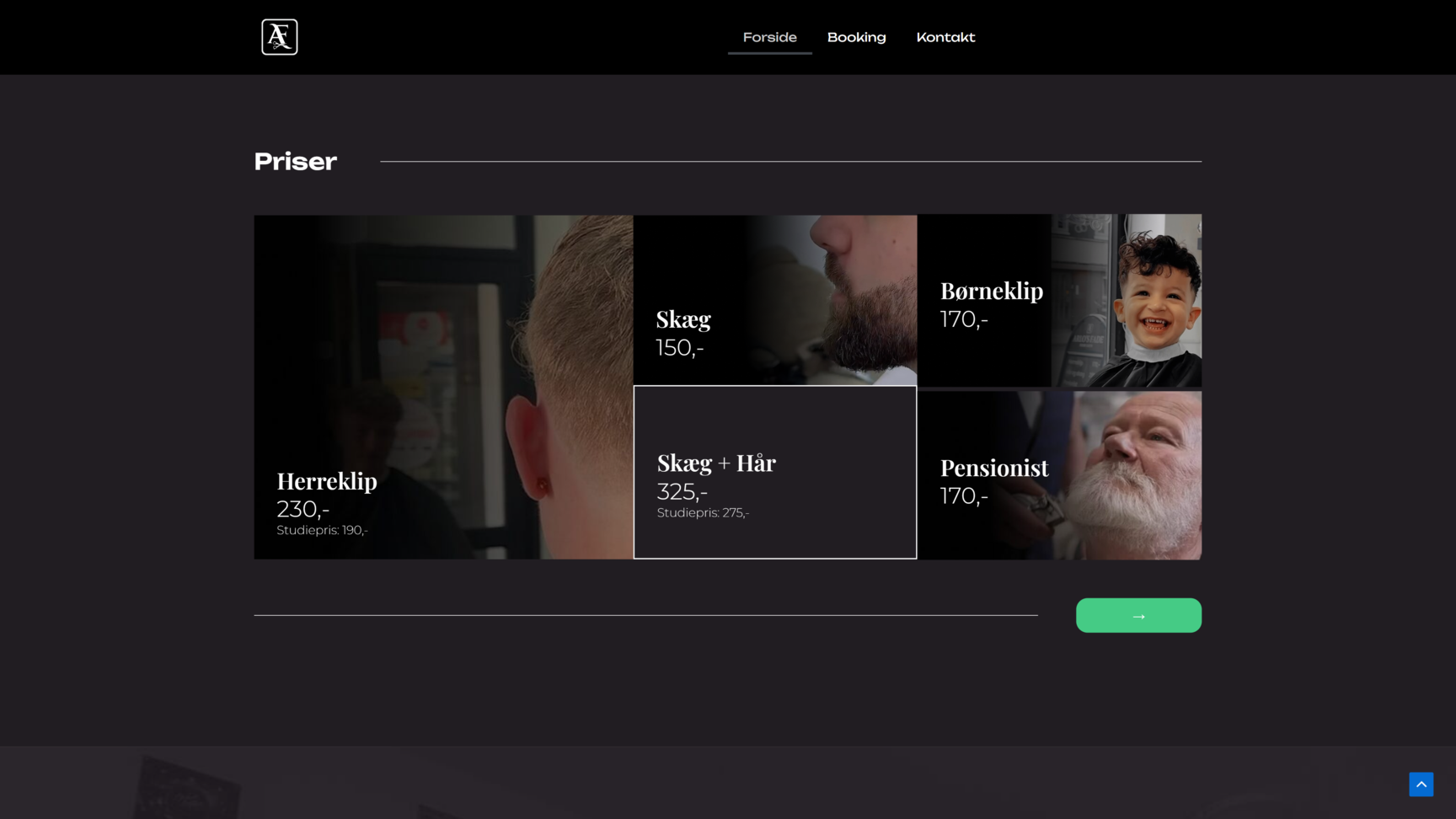
Task: Click the Priser heading
Action: pos(296,162)
